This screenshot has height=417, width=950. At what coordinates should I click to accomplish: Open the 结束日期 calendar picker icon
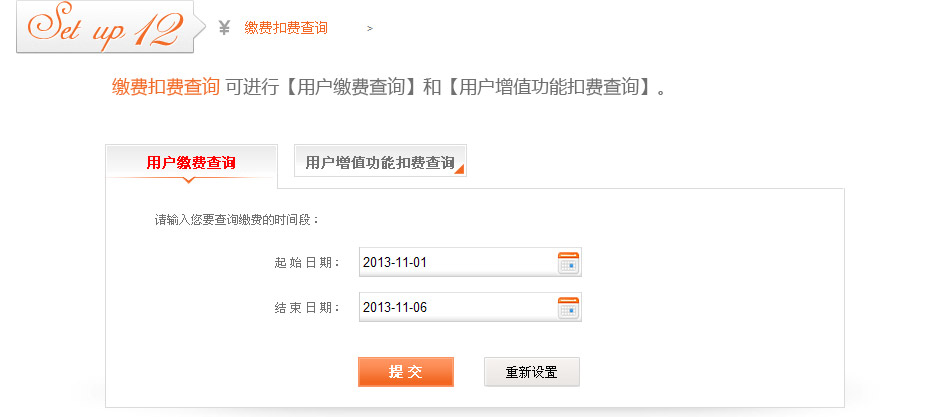[568, 307]
